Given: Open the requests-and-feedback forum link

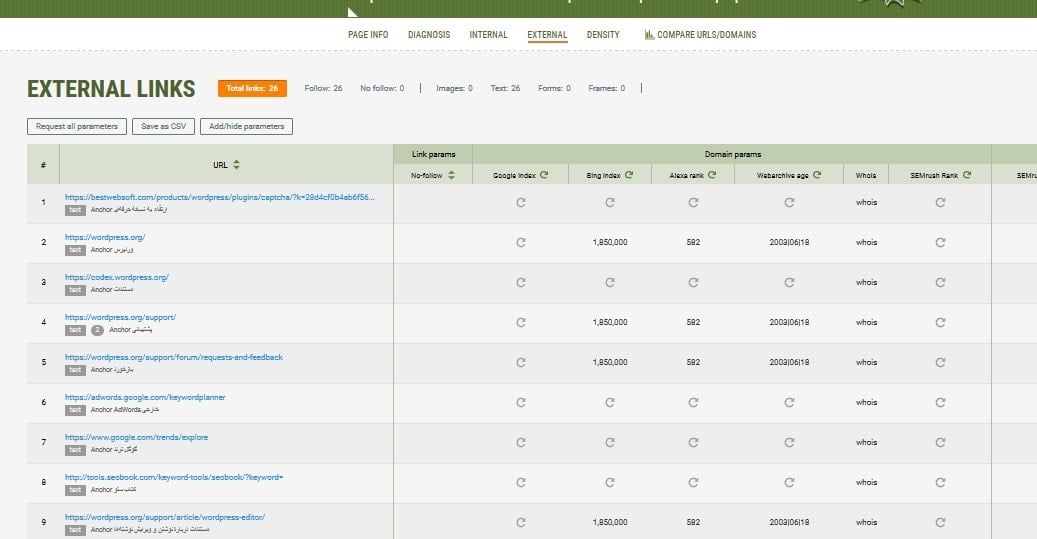Looking at the screenshot, I should click(x=173, y=357).
